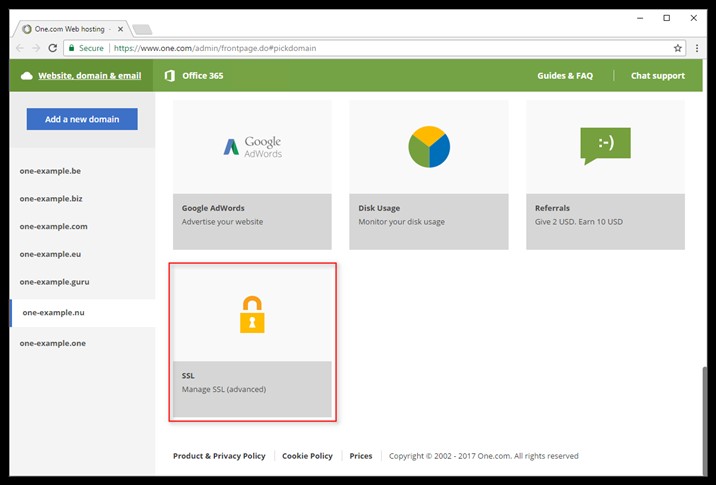The image size is (716, 485).
Task: Reload the page with the browser refresh icon
Action: point(53,48)
